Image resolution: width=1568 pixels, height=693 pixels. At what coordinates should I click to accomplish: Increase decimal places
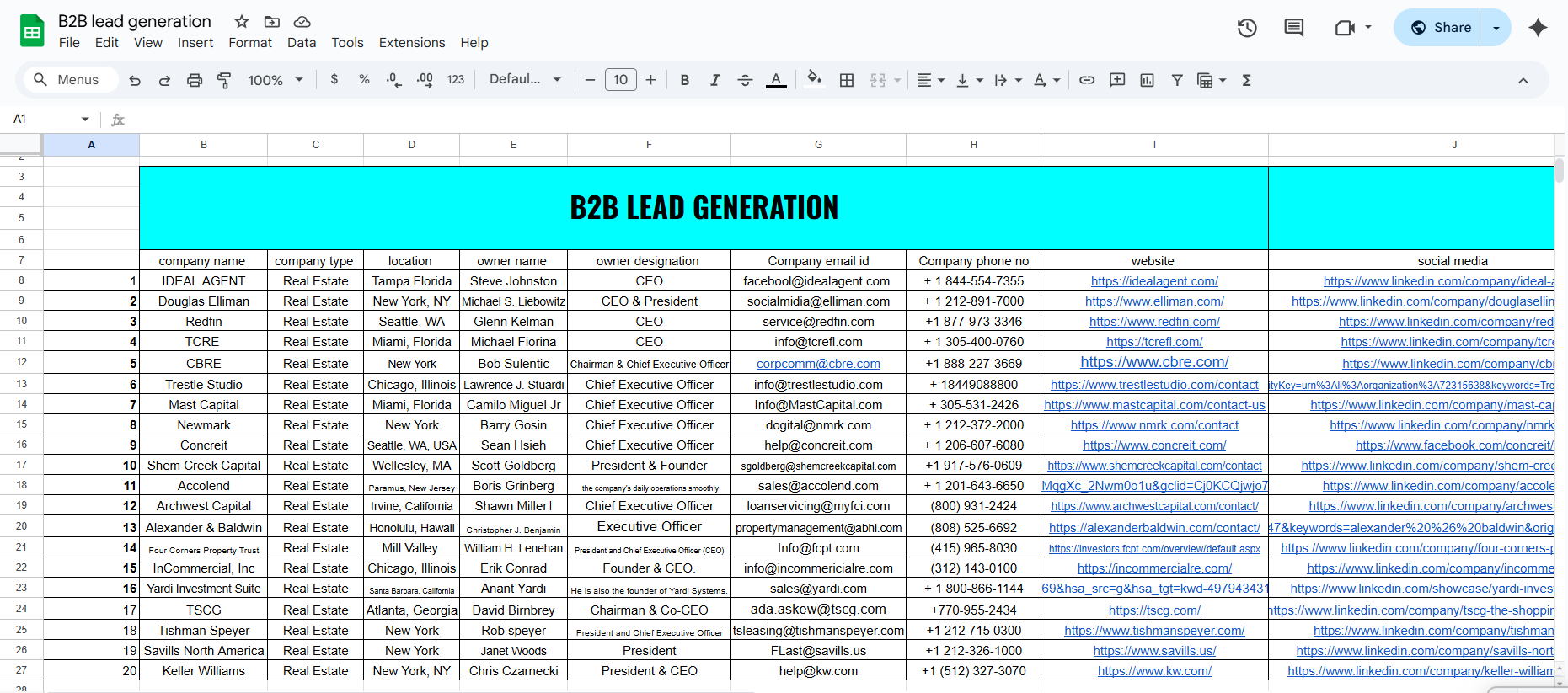[x=425, y=80]
